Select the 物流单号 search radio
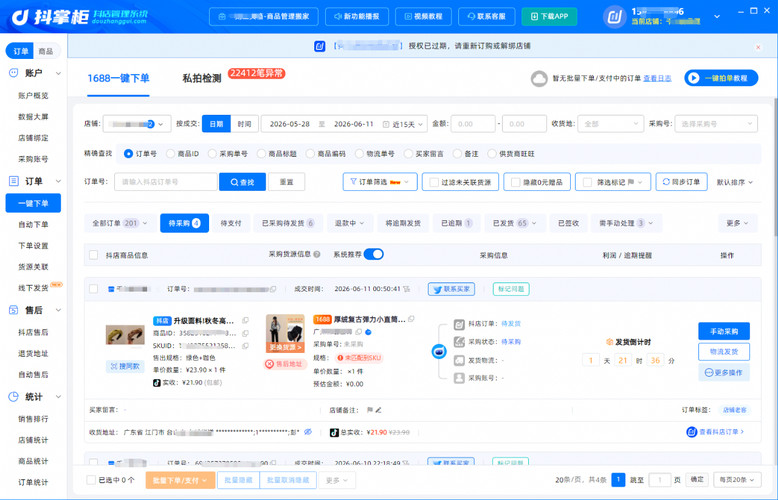The image size is (778, 500). tap(359, 154)
